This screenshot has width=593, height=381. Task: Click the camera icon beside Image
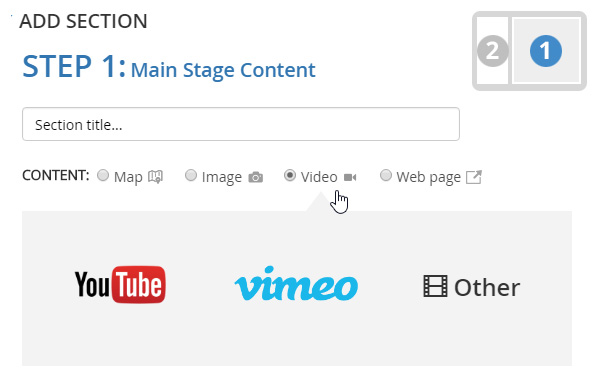(256, 177)
